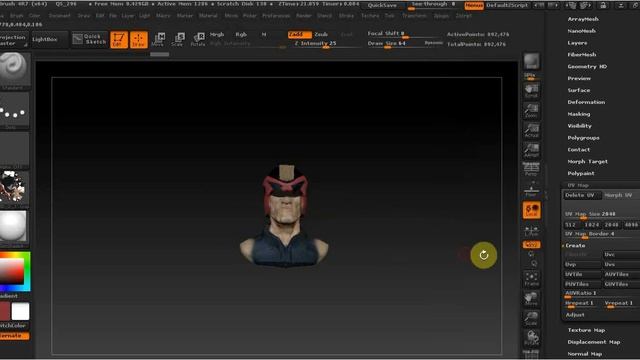Toggle Rgb channel

tap(241, 35)
